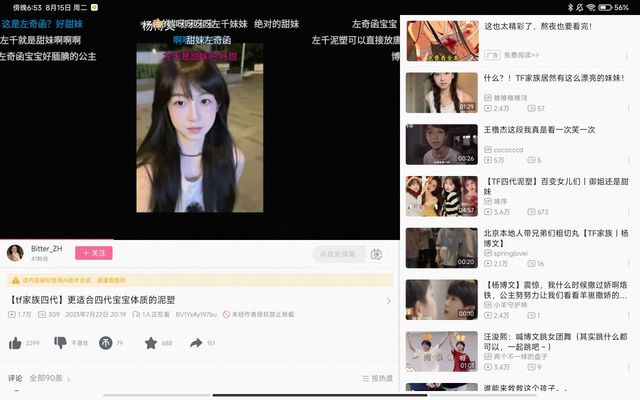This screenshot has width=640, height=400.
Task: Open more menu for 王橹杰这段 video
Action: coord(628,160)
